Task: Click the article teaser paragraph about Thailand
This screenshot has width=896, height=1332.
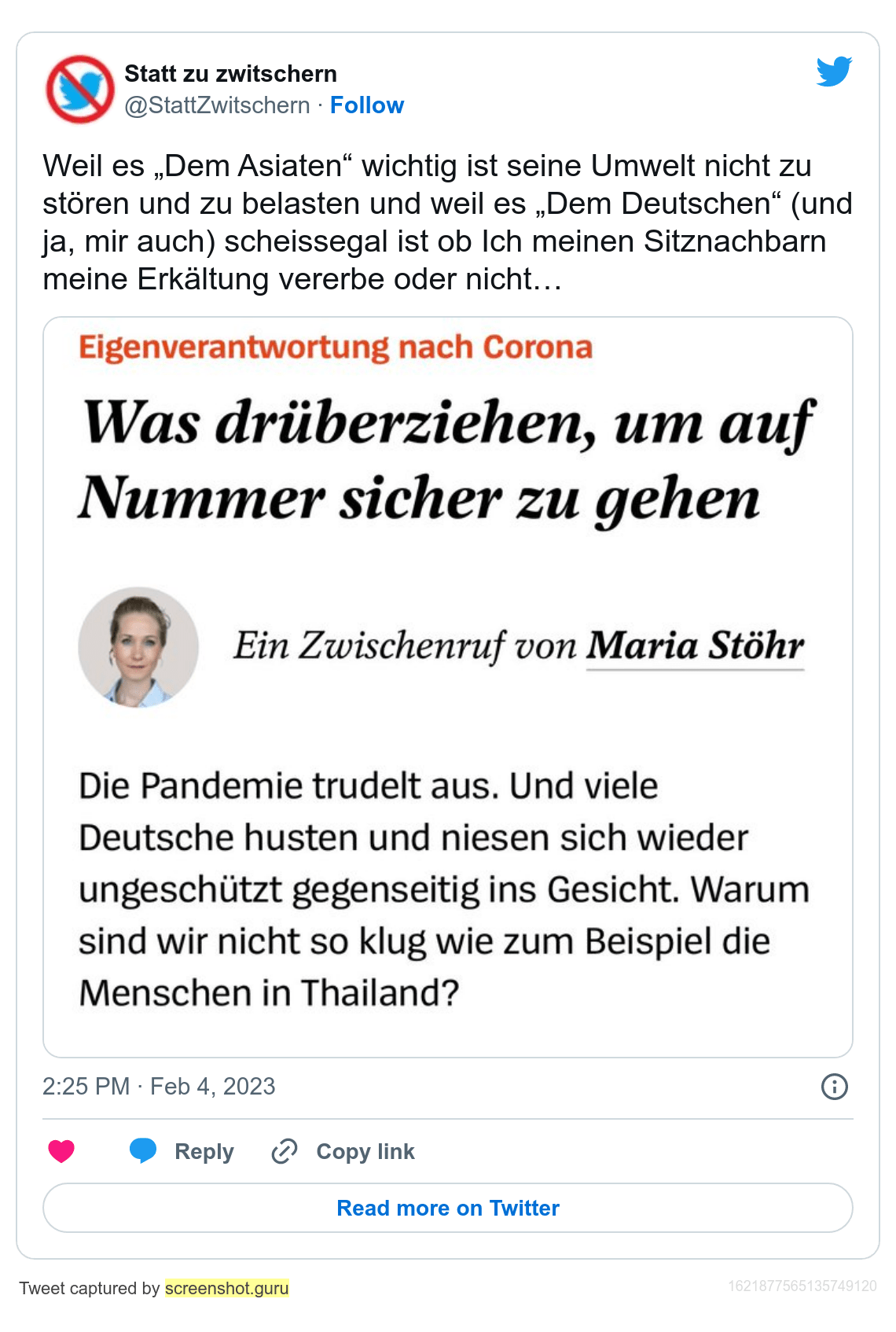Action: (x=444, y=889)
